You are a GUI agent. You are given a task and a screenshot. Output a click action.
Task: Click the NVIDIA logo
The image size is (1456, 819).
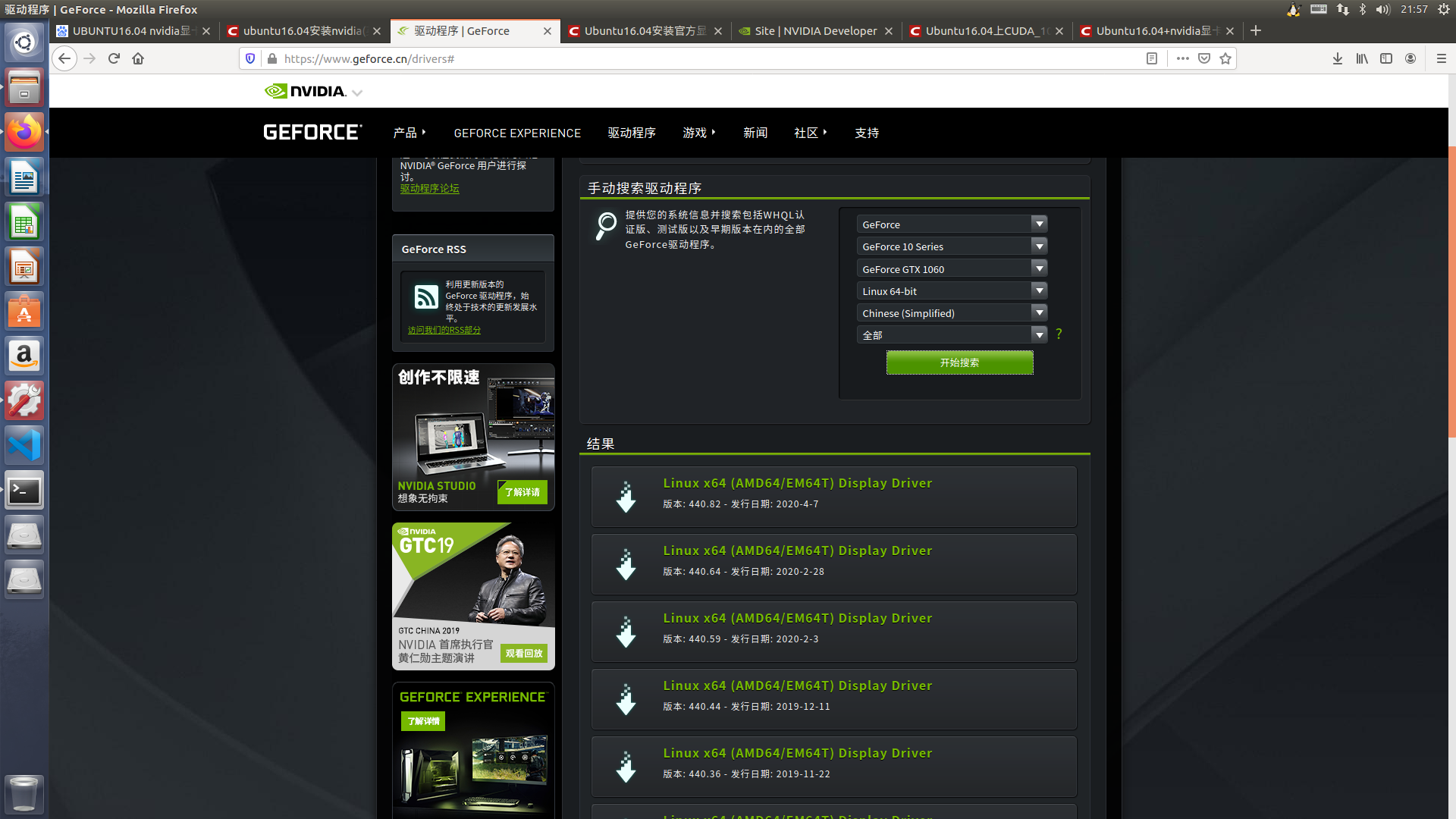(305, 92)
